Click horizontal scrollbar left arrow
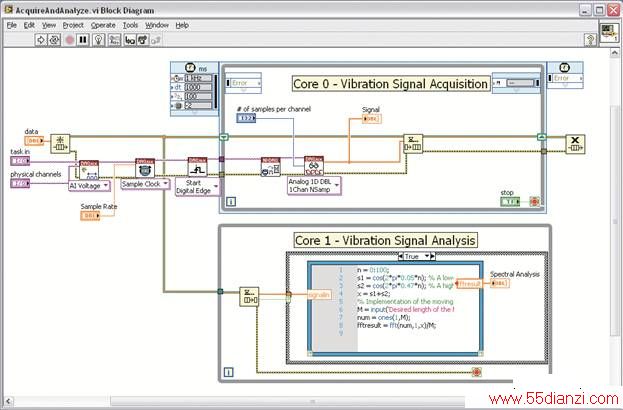The width and height of the screenshot is (623, 410). [x=8, y=402]
